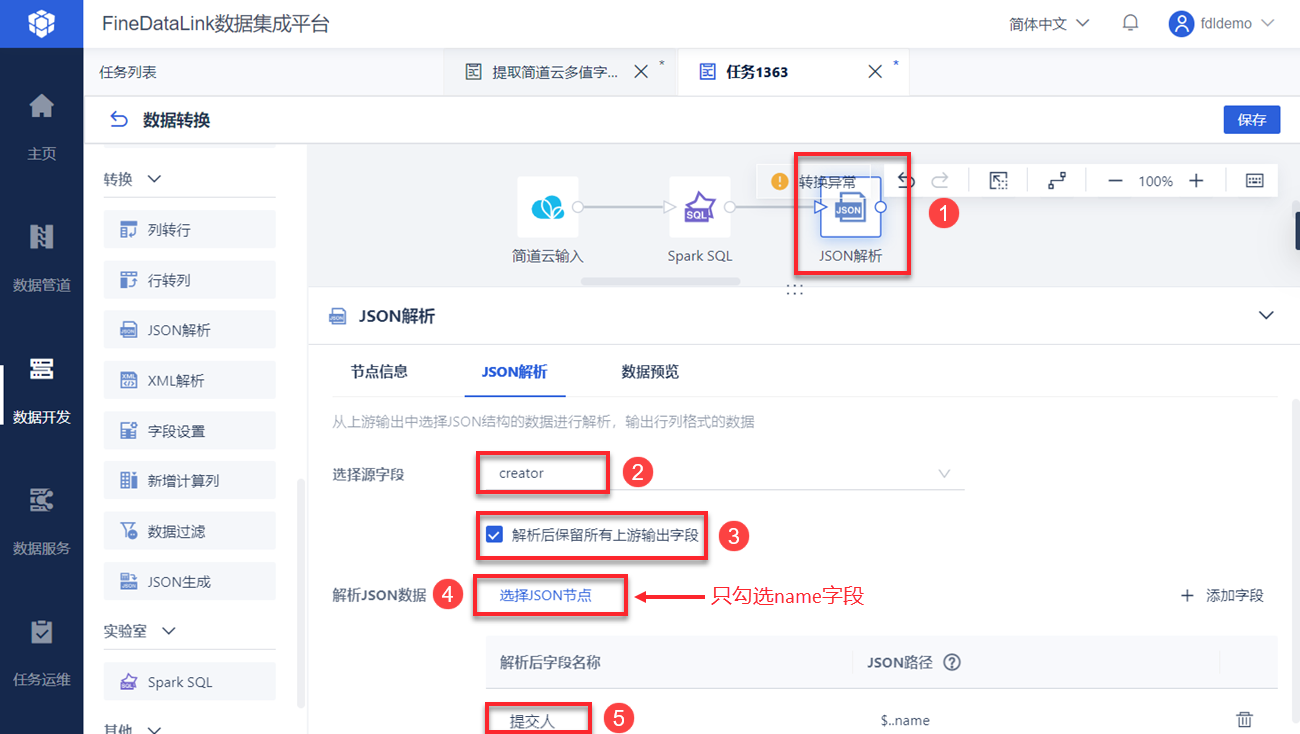Click the undo icon in canvas toolbar
This screenshot has height=734, width=1300.
click(x=906, y=181)
